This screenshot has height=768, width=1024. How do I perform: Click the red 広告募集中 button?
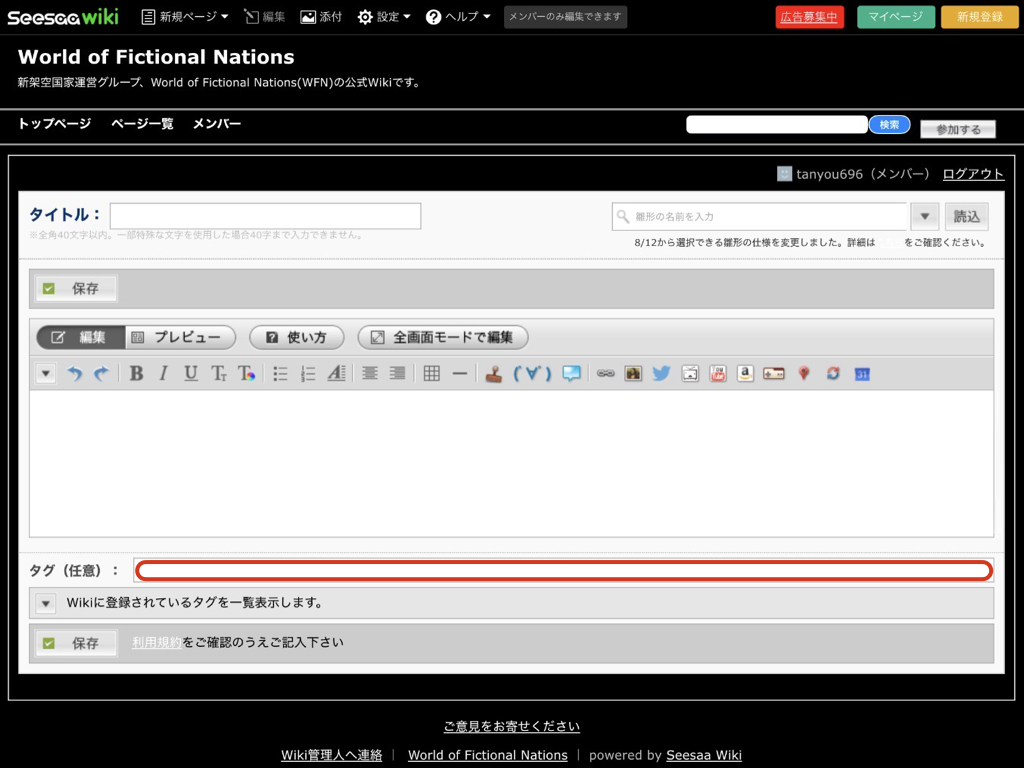click(810, 17)
